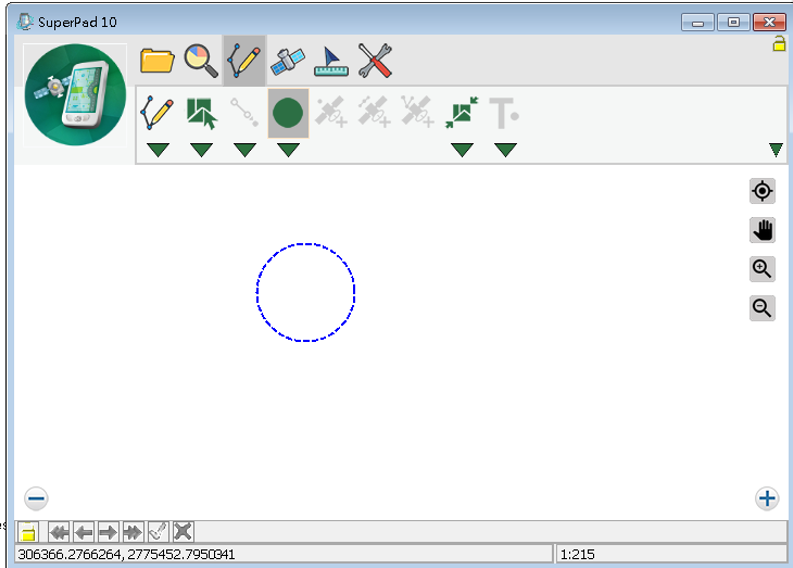Expand dropdown under the text T tool

[506, 150]
